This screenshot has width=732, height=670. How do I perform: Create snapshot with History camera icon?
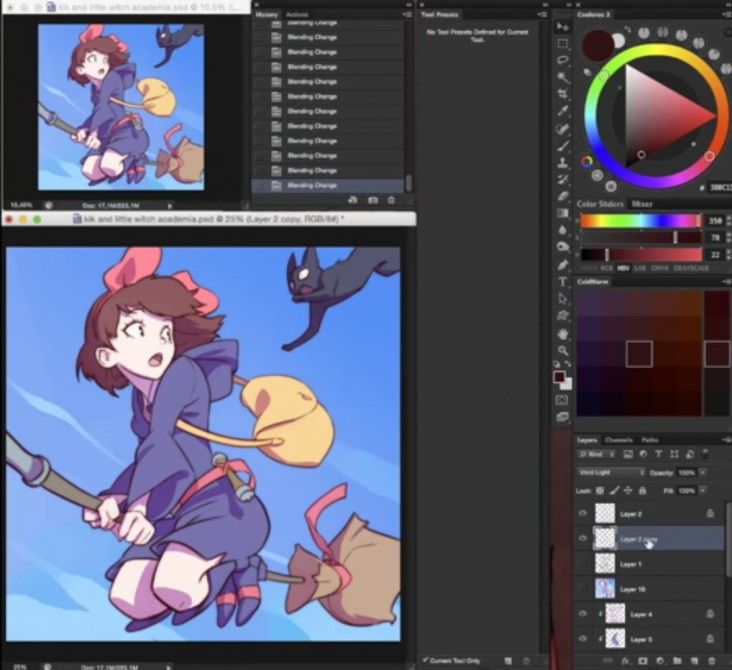pos(373,200)
